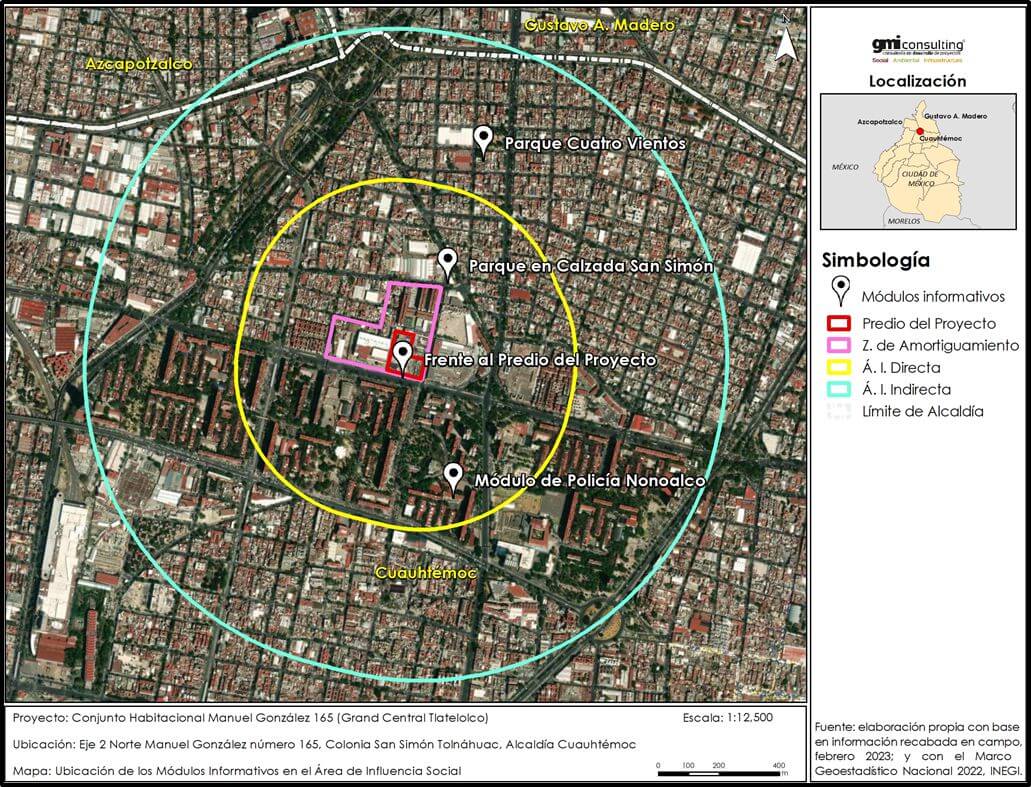Click the Simbología legend heading
This screenshot has height=787, width=1031.
tap(876, 260)
